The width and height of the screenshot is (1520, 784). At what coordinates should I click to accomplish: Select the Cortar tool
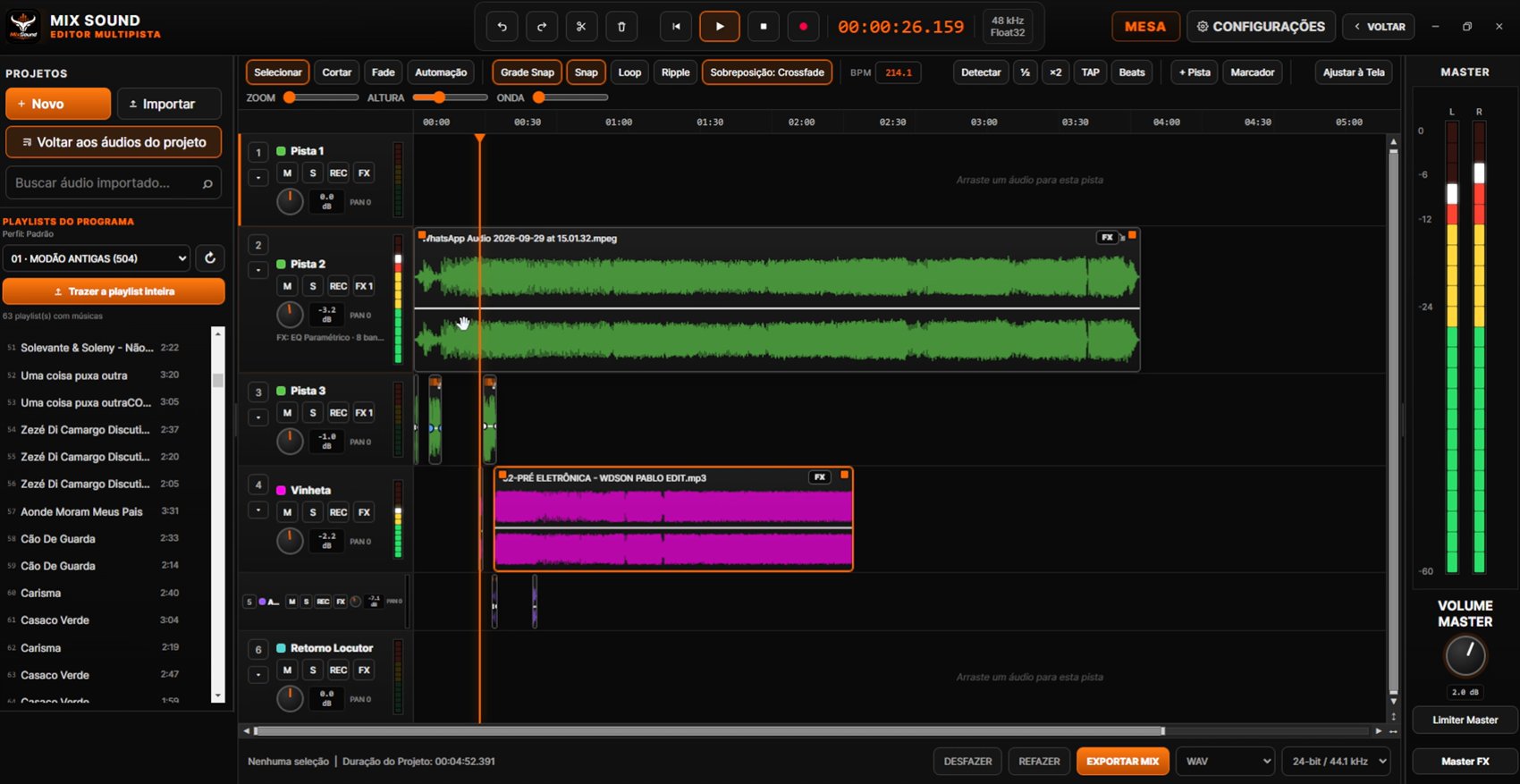pos(337,72)
